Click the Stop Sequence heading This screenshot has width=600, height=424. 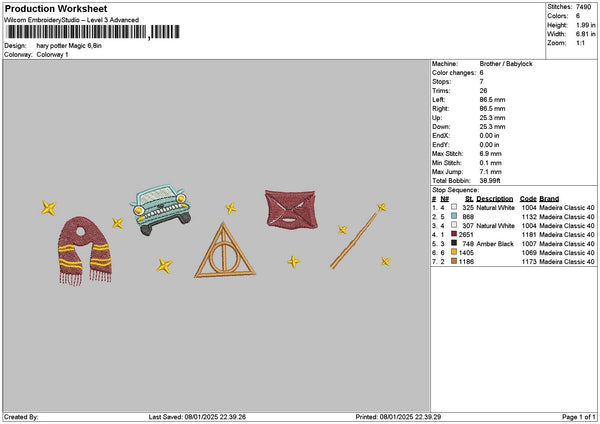pos(455,190)
